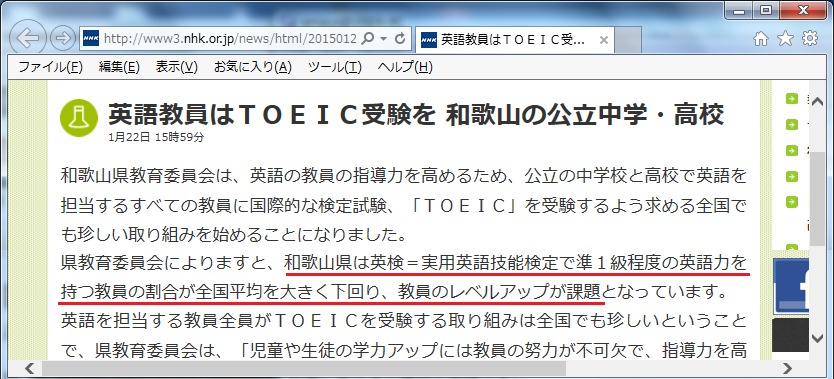Open the お気に入り(A) menu
This screenshot has width=834, height=379.
[x=253, y=68]
